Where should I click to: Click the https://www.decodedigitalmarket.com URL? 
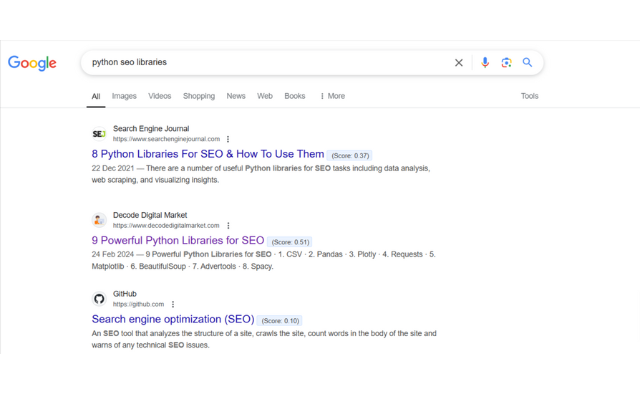(x=166, y=226)
